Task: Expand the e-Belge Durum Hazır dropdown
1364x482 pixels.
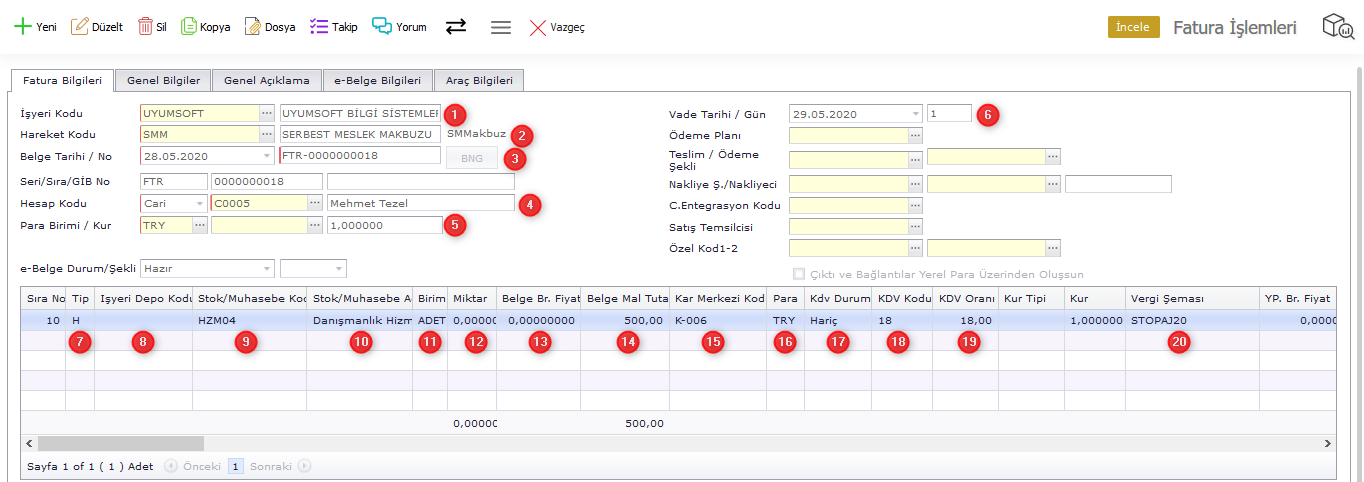Action: tap(266, 268)
